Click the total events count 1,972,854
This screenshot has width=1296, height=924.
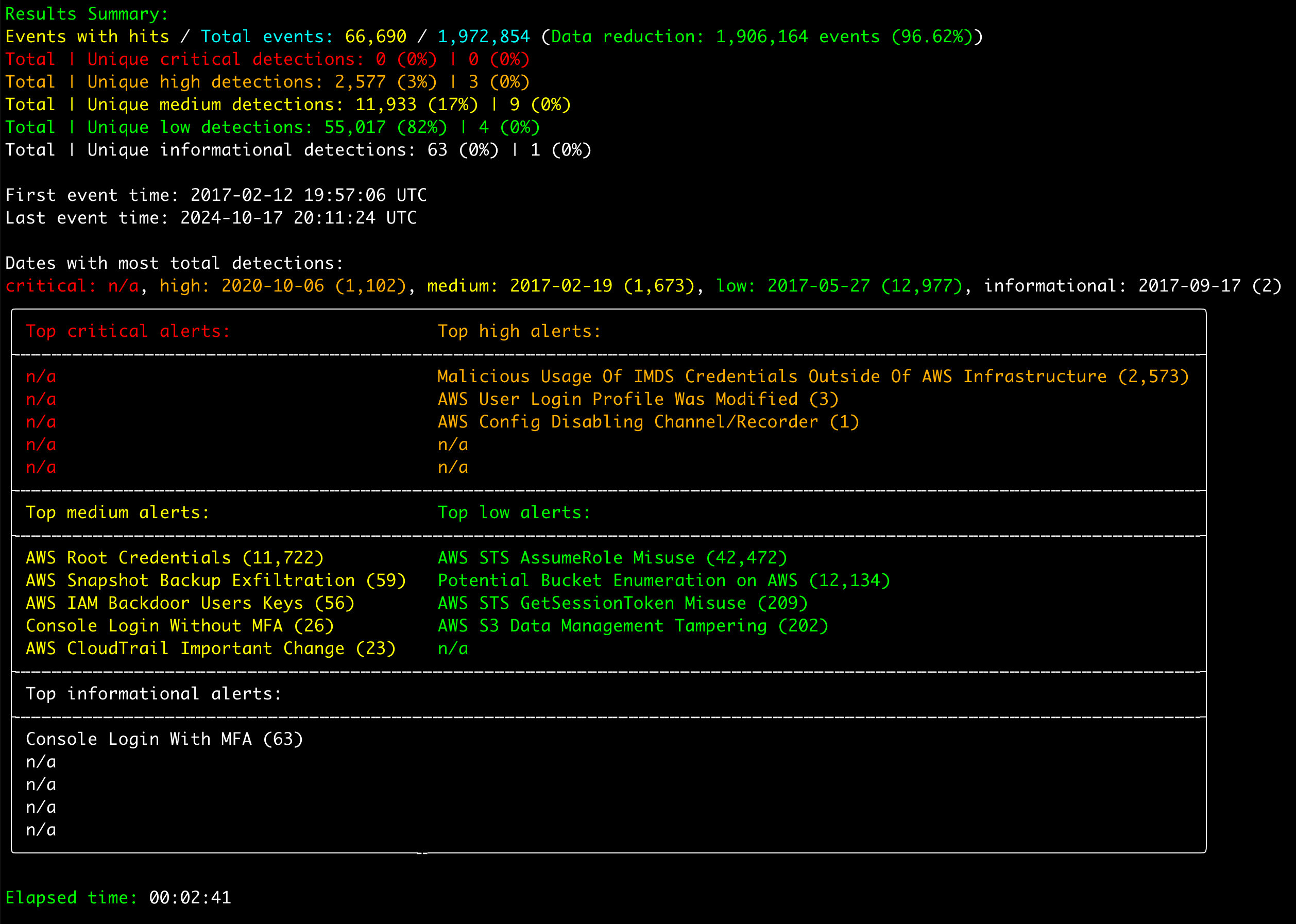click(x=484, y=37)
